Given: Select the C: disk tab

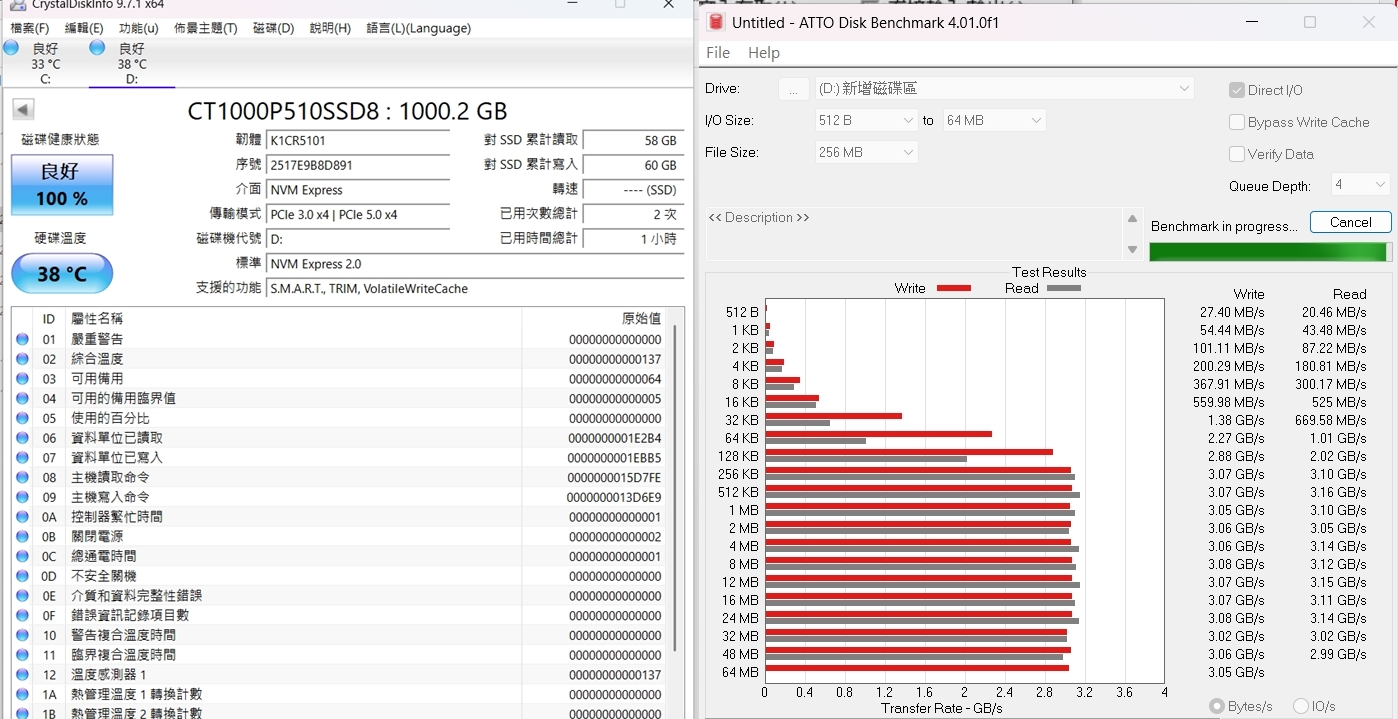Looking at the screenshot, I should (x=46, y=63).
